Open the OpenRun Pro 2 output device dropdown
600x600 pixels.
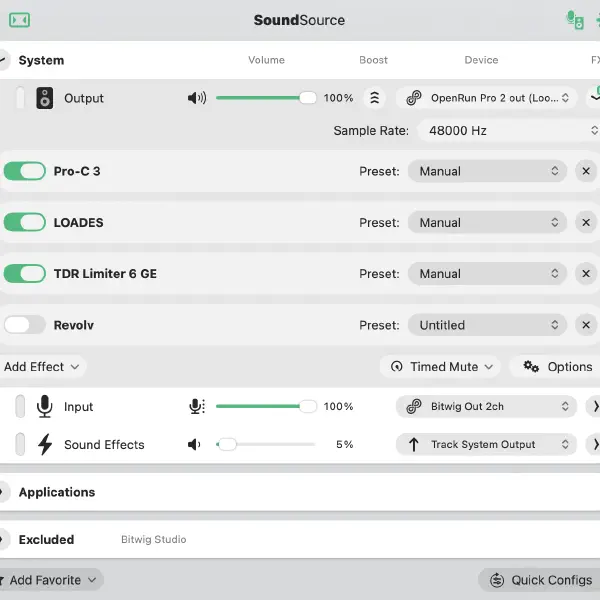click(486, 98)
